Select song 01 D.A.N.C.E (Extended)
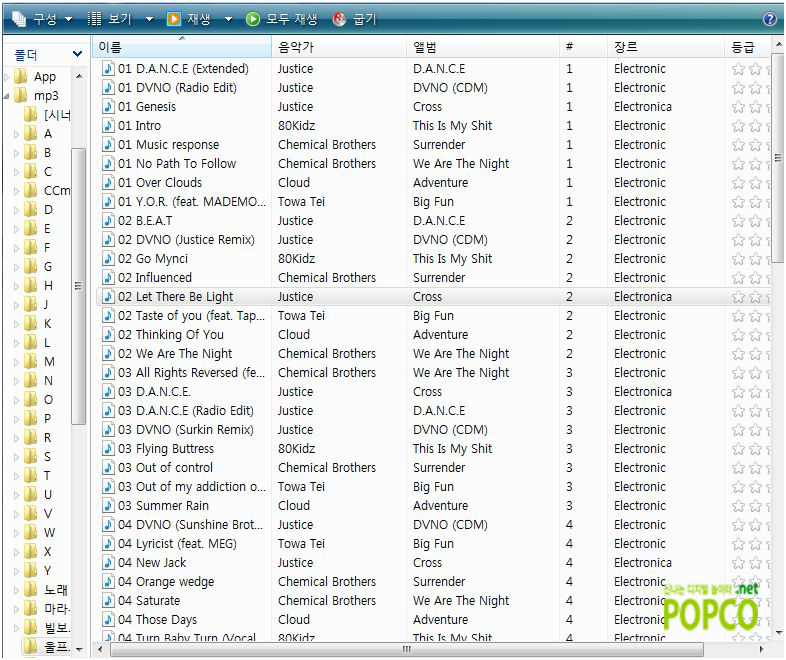 point(183,69)
